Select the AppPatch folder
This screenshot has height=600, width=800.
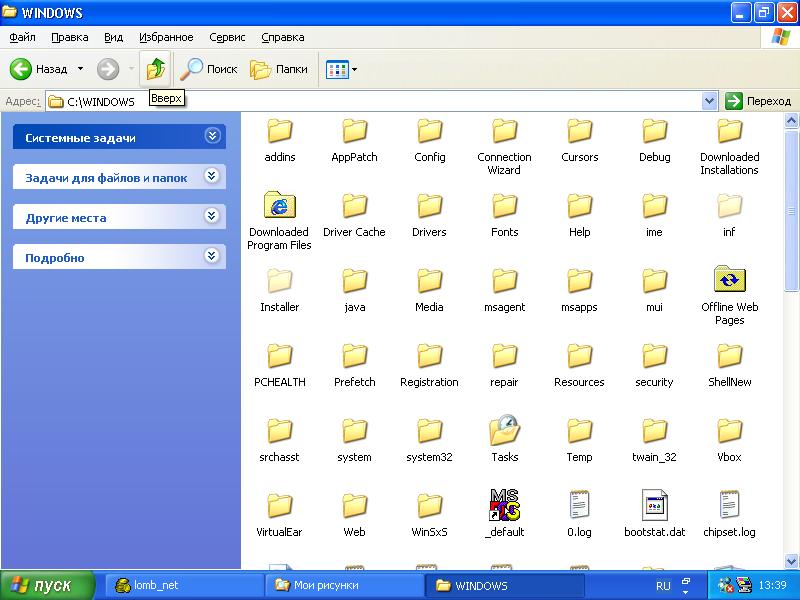[x=354, y=140]
